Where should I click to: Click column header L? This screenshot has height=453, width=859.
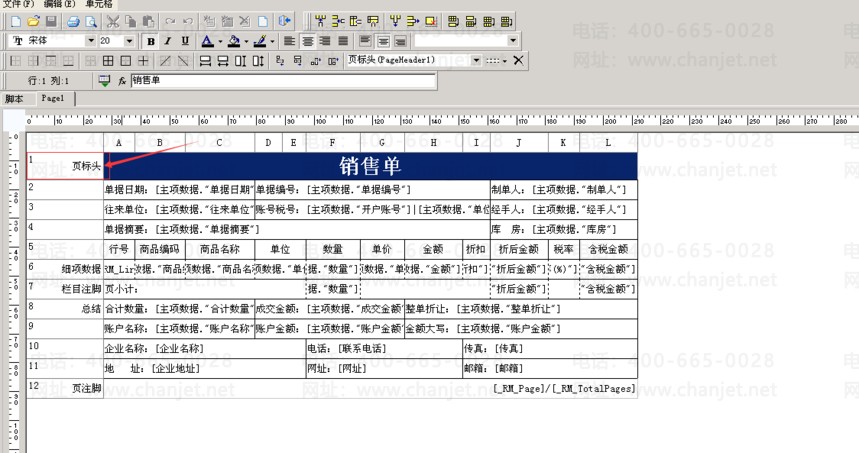pos(608,142)
